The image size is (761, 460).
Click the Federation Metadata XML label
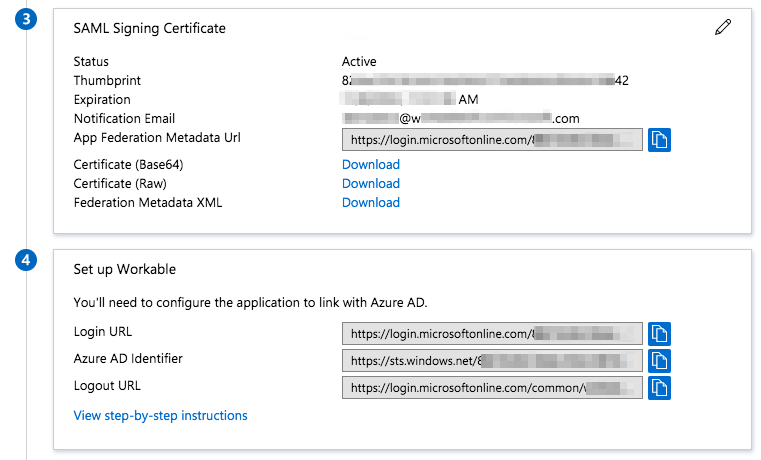[148, 202]
